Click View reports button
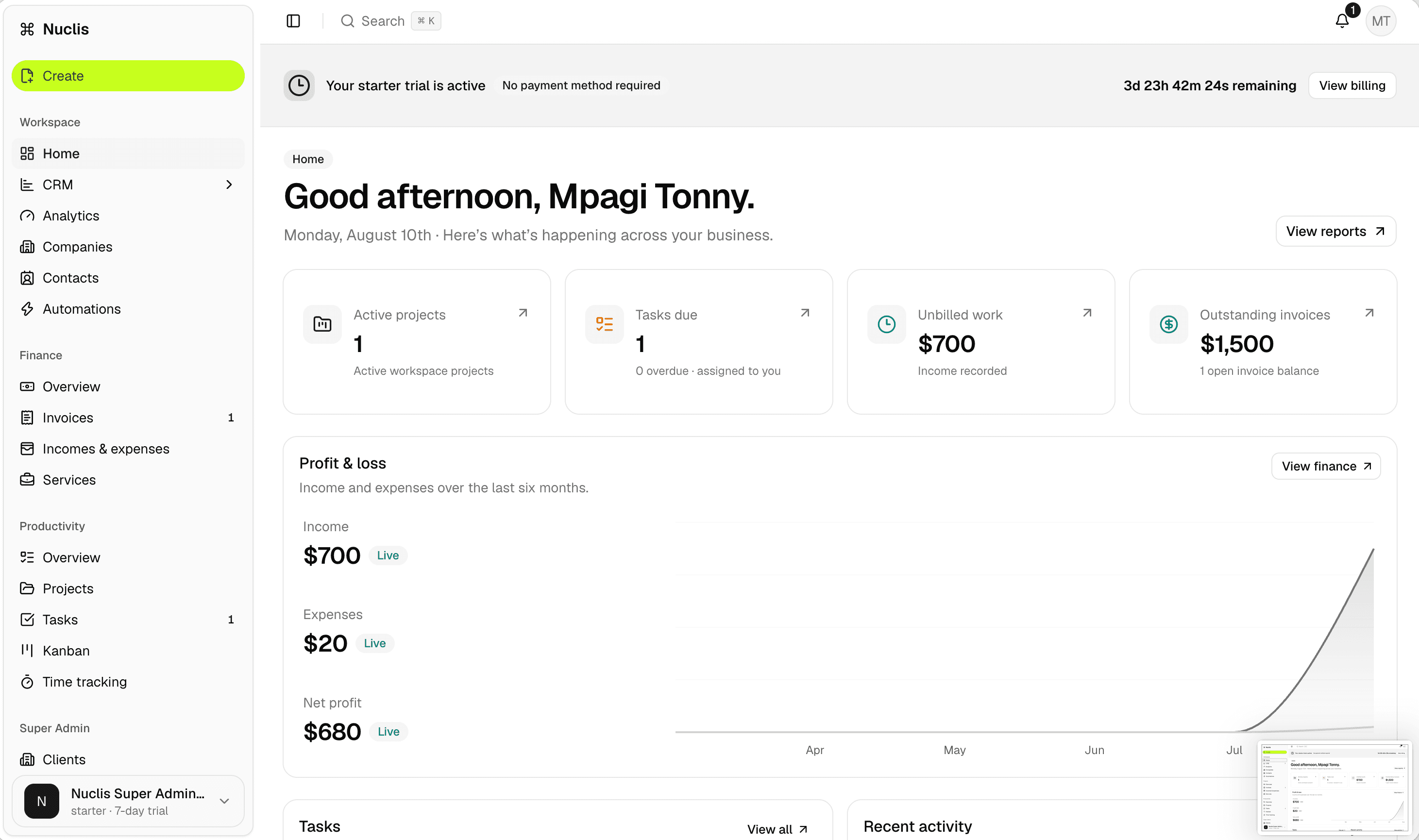1419x840 pixels. tap(1336, 232)
